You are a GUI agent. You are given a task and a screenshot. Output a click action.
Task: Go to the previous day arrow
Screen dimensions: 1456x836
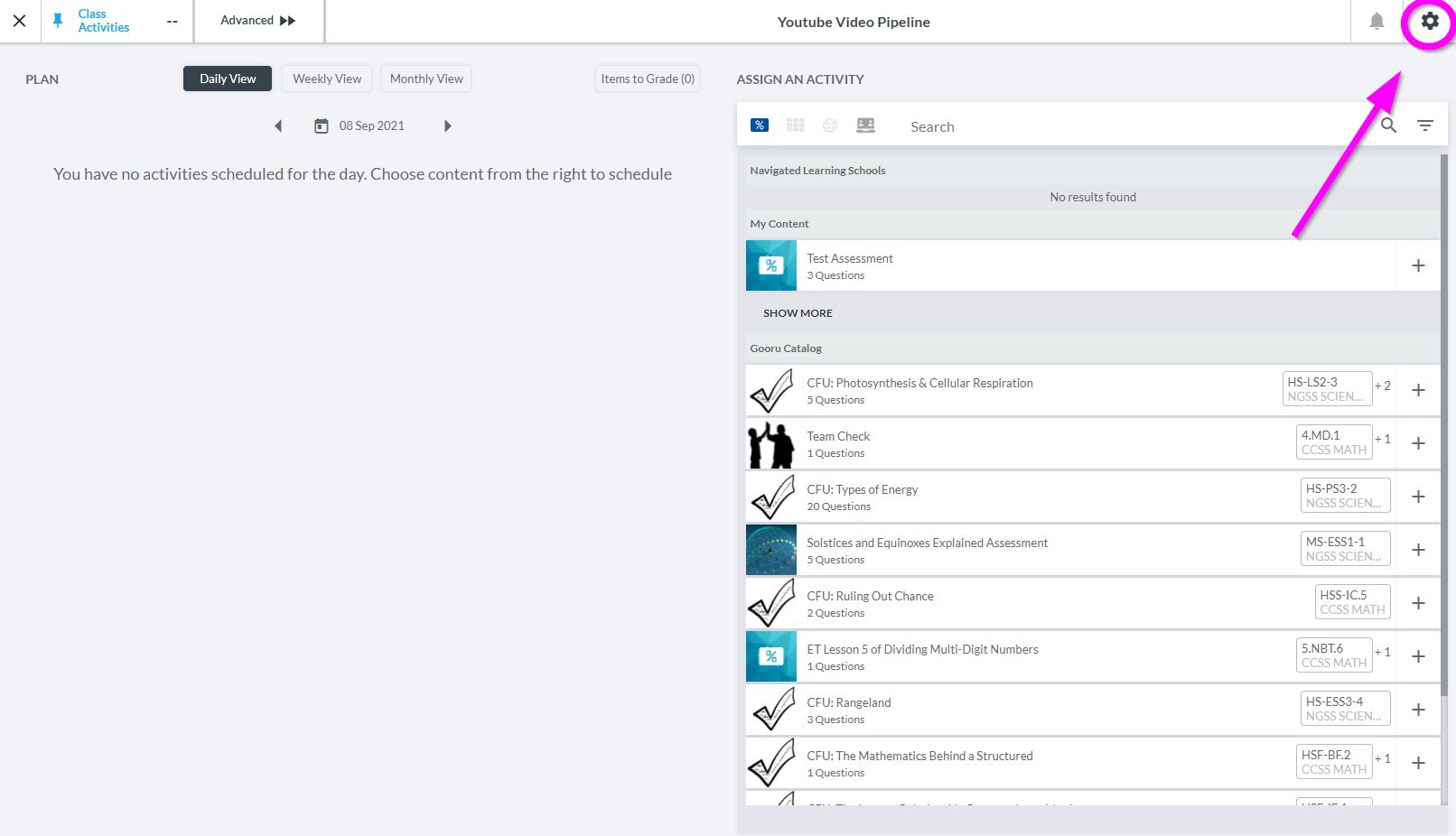point(278,125)
